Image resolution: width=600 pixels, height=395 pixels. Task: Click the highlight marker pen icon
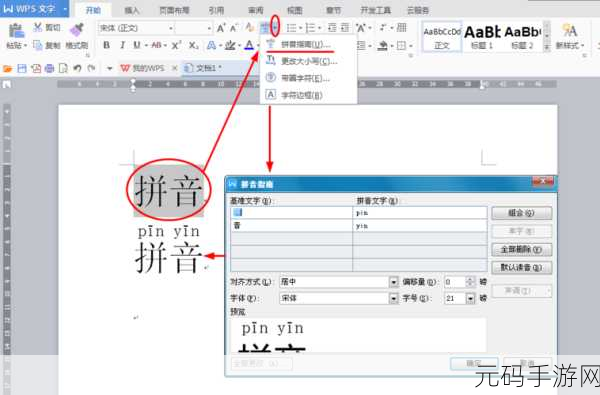click(x=230, y=45)
